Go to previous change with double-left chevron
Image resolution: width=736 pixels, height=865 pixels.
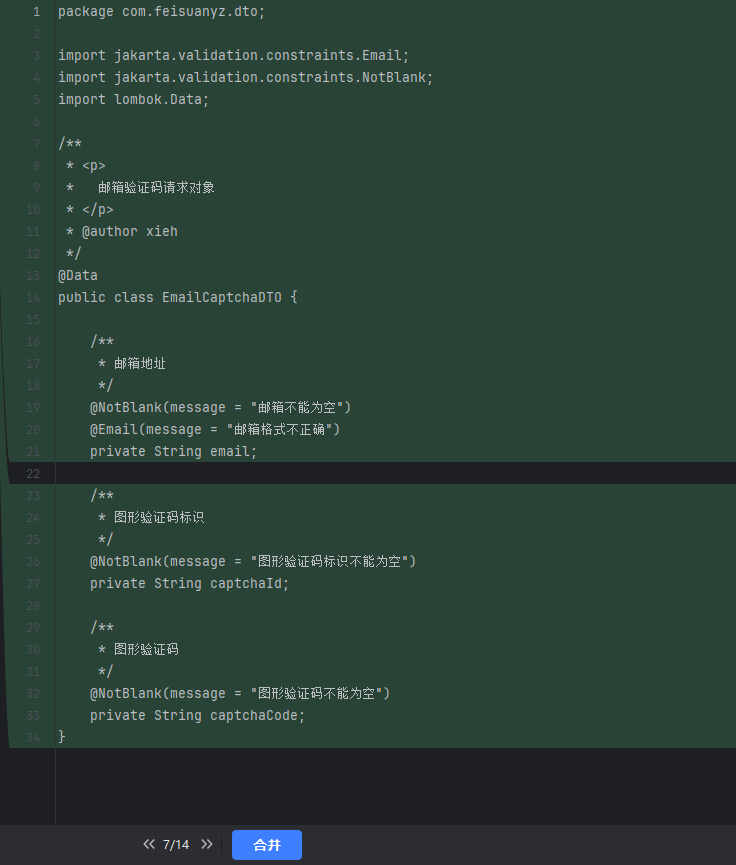[149, 845]
